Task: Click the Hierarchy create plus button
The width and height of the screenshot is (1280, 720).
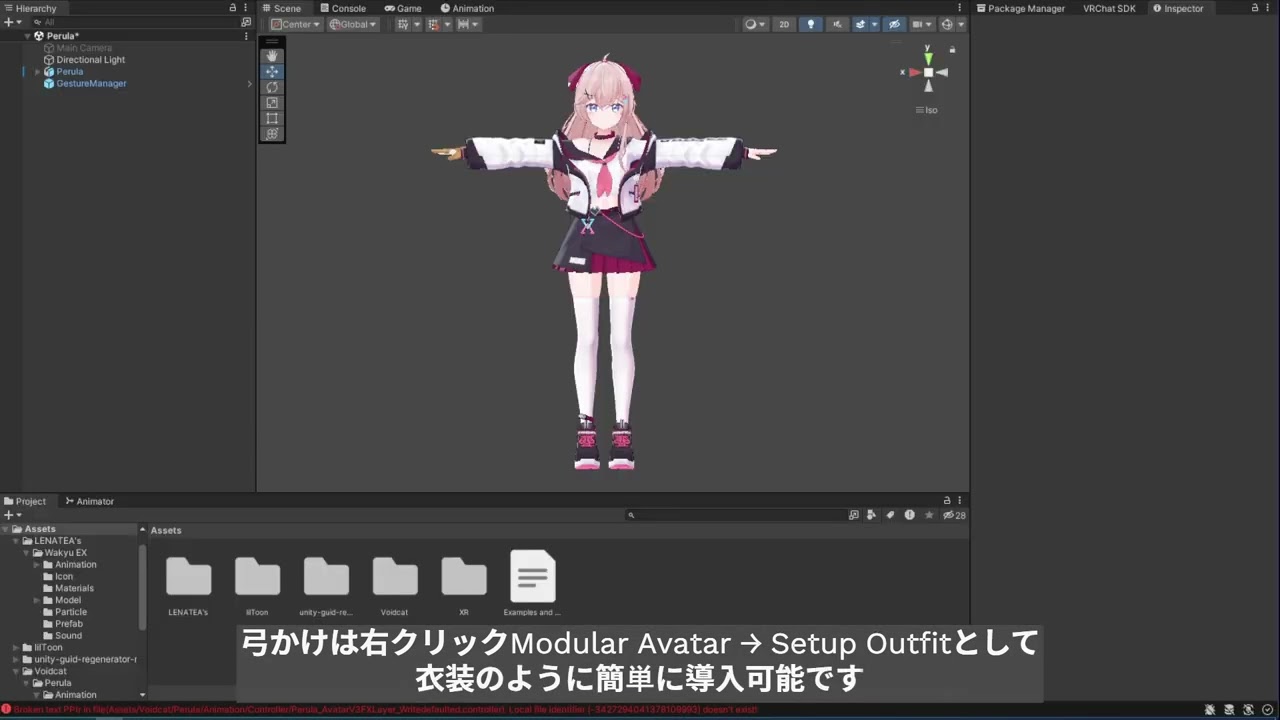Action: pyautogui.click(x=11, y=22)
